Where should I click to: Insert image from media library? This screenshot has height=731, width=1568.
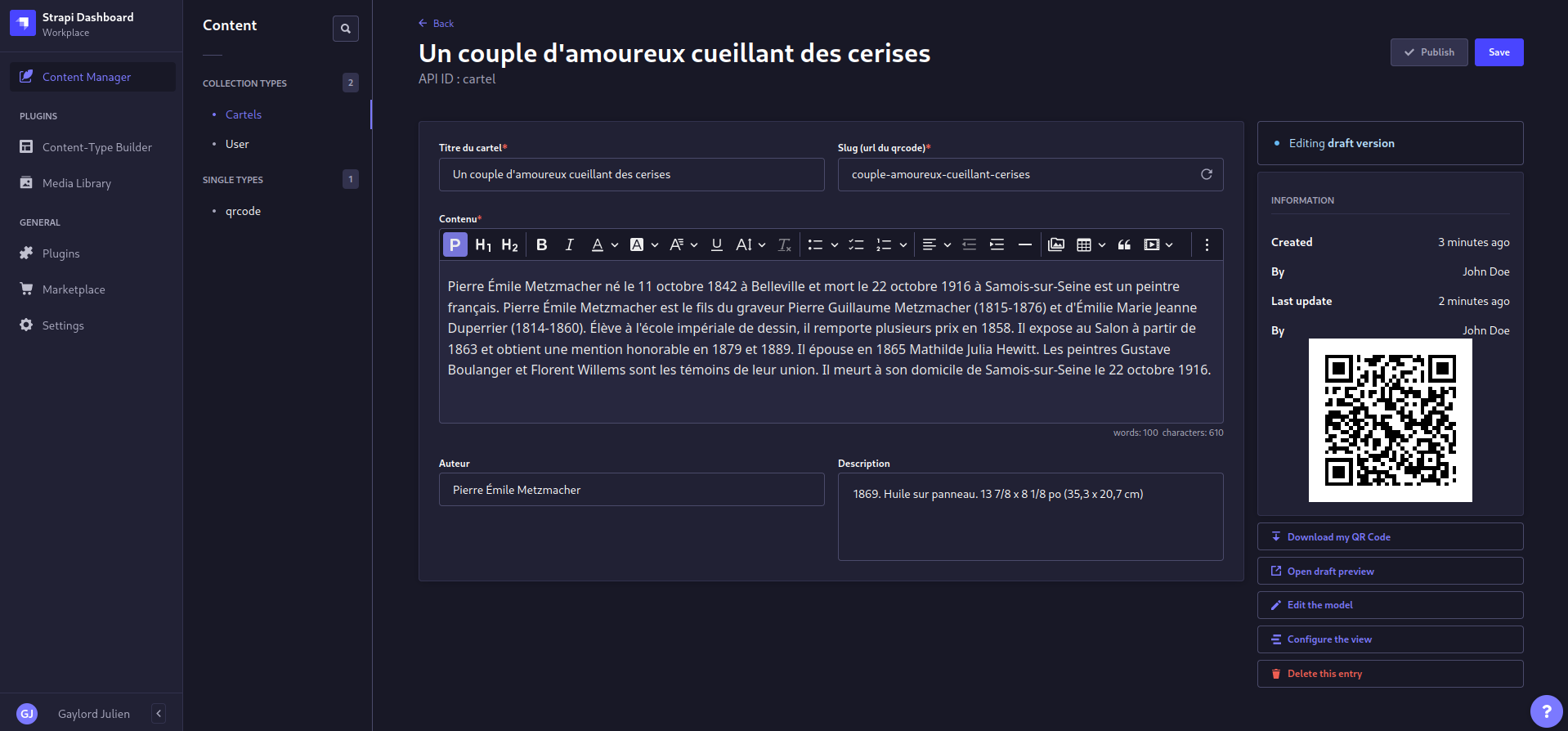(x=1056, y=244)
